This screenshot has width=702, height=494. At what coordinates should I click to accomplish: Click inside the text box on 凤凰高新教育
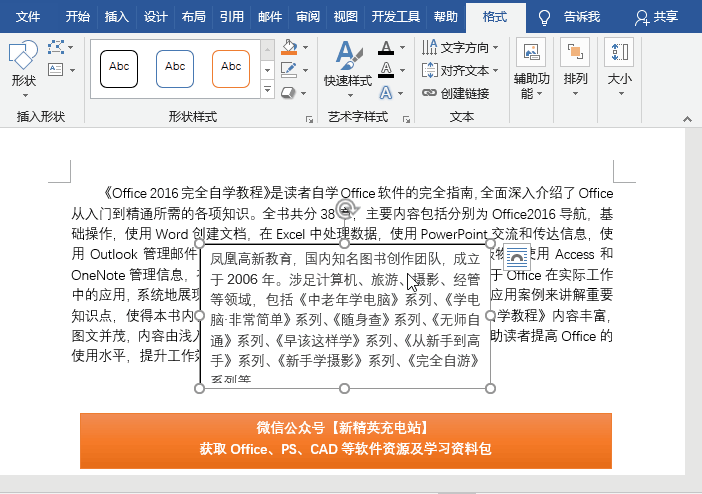(x=251, y=259)
